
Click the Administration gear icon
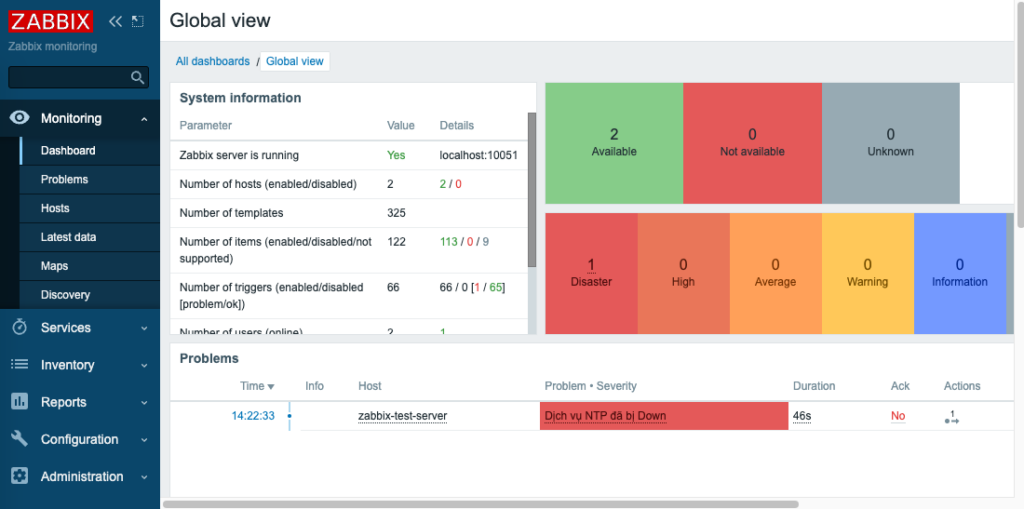(20, 476)
